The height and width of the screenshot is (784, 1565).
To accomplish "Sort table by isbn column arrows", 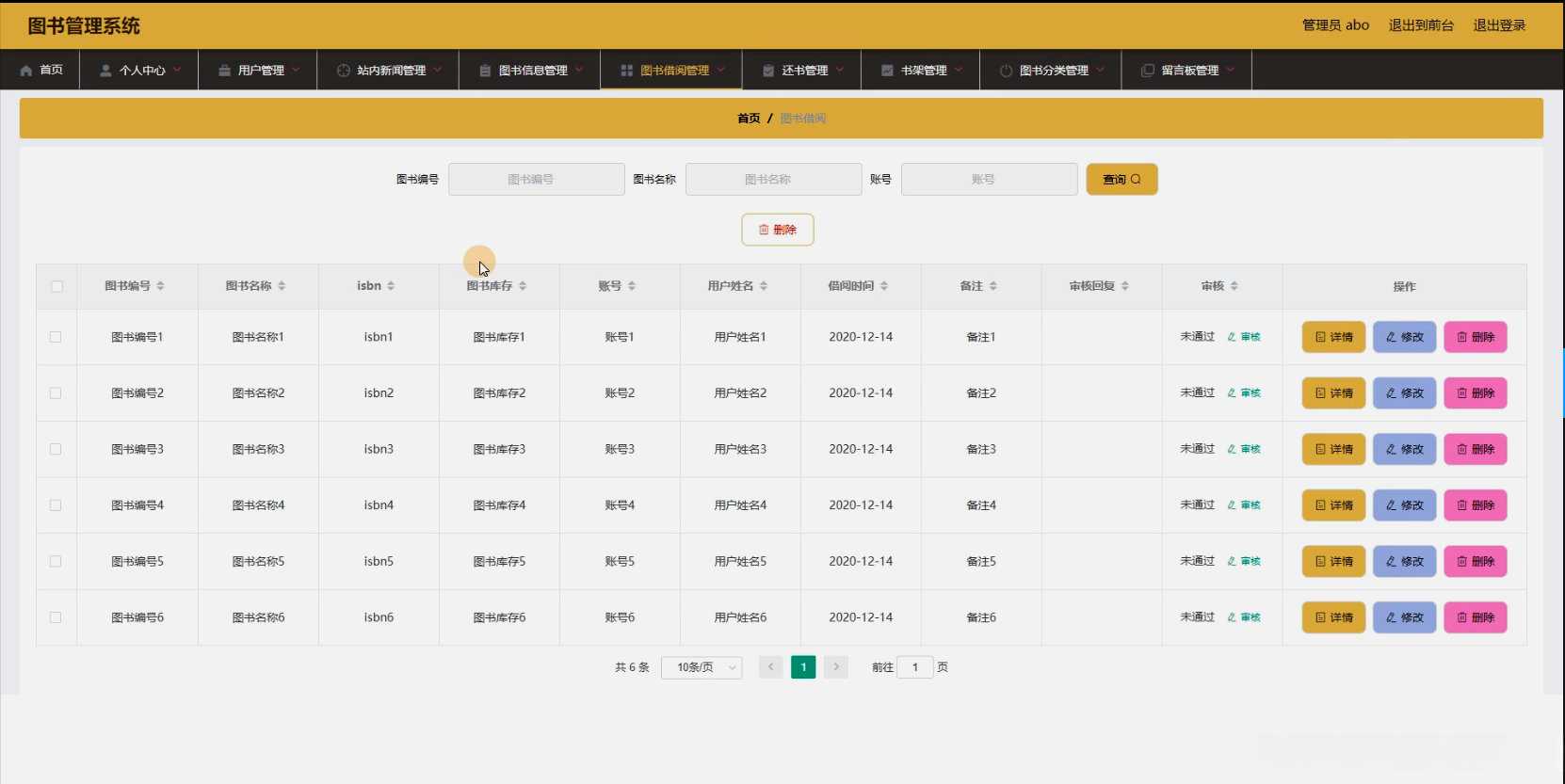I will click(x=391, y=286).
